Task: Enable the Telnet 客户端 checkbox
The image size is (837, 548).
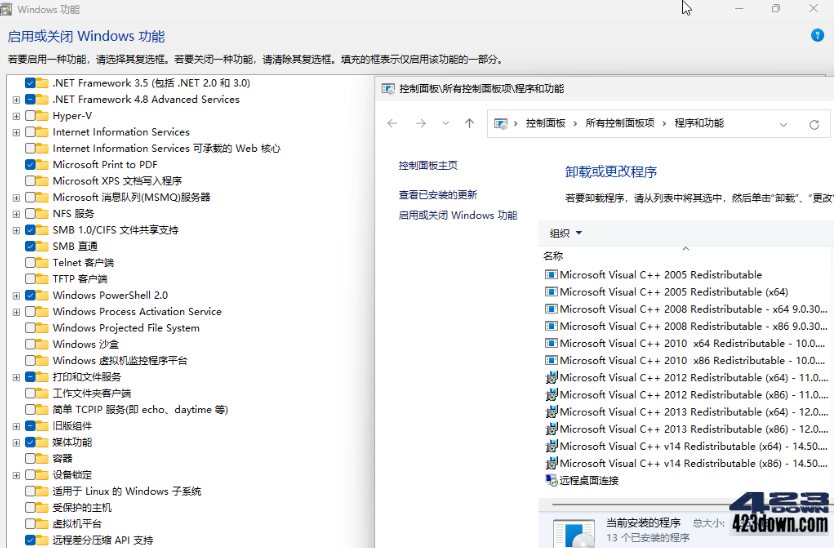Action: 30,263
